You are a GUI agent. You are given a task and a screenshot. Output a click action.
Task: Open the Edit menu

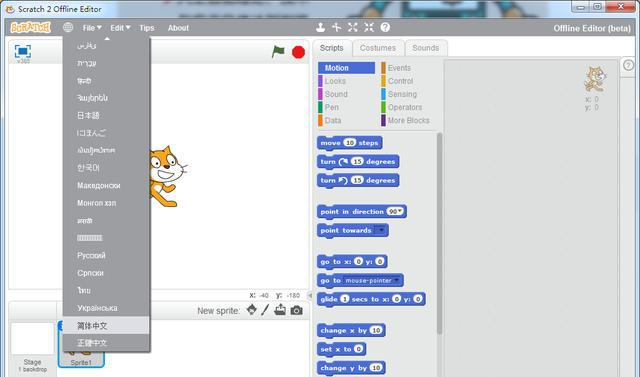(x=120, y=28)
